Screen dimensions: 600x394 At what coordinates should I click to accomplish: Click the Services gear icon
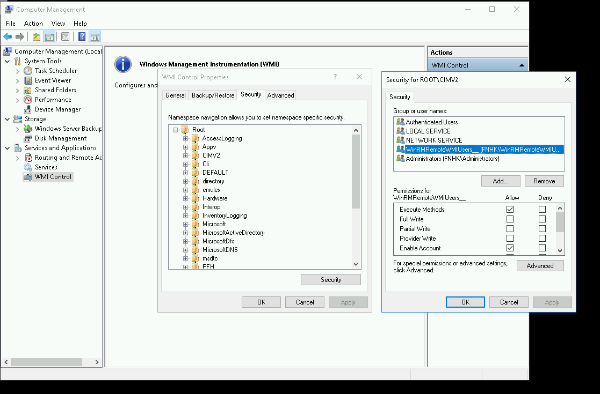click(x=28, y=167)
